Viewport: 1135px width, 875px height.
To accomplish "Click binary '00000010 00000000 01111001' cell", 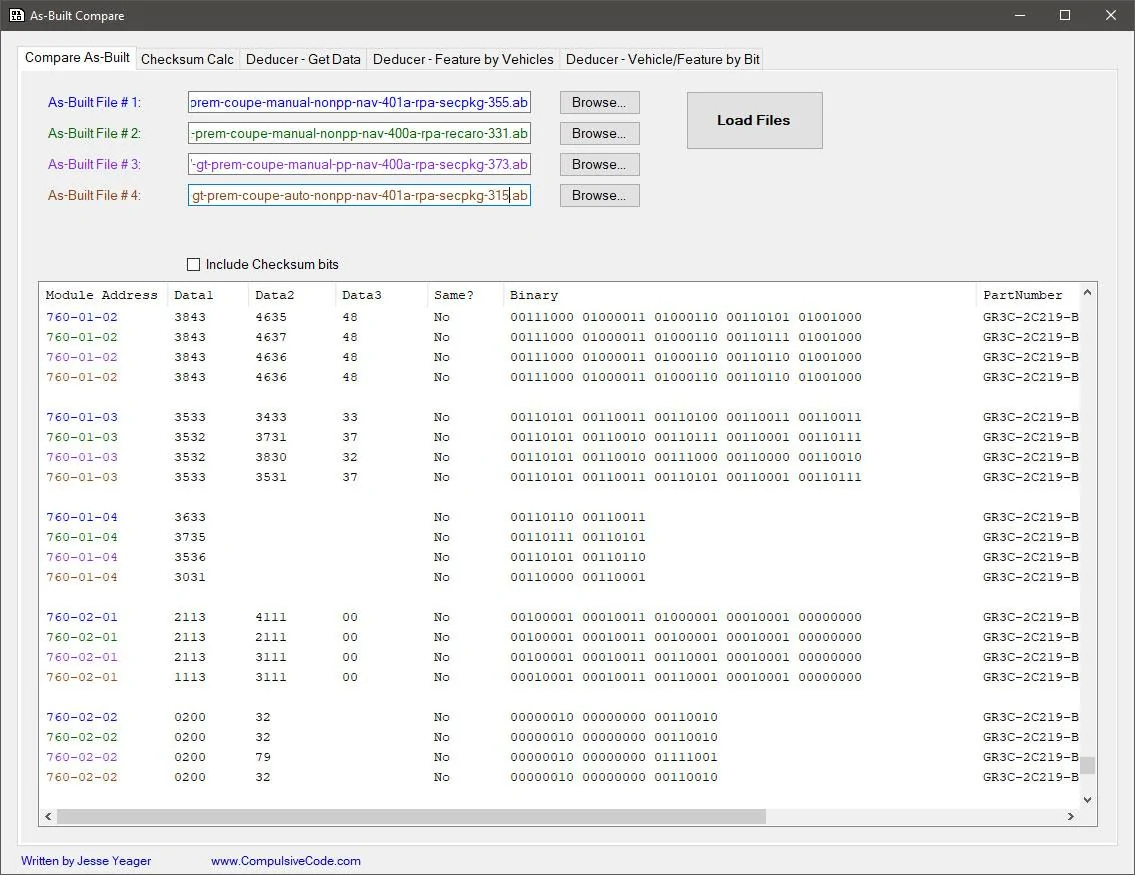I will click(614, 757).
